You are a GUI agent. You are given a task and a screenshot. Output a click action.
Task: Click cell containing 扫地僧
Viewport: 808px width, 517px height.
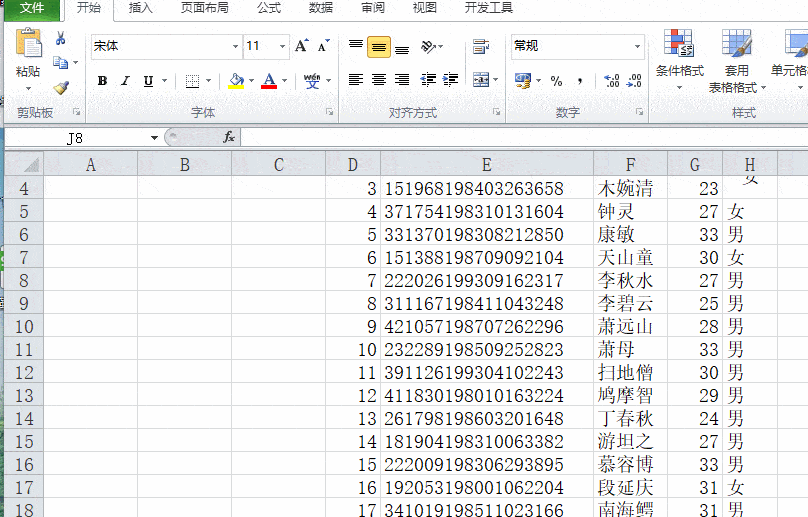pos(630,373)
